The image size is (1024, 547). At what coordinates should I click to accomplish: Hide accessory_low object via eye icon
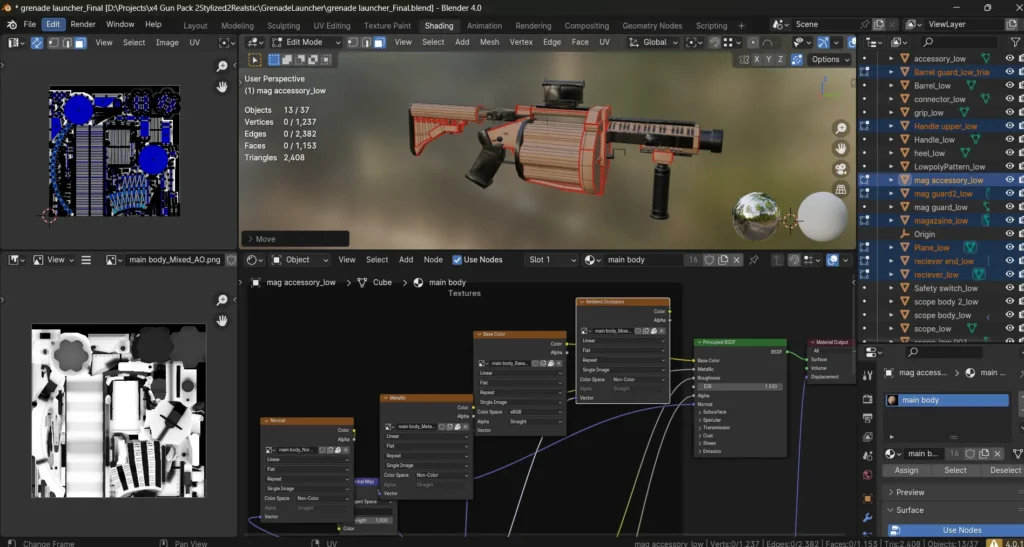(1008, 59)
